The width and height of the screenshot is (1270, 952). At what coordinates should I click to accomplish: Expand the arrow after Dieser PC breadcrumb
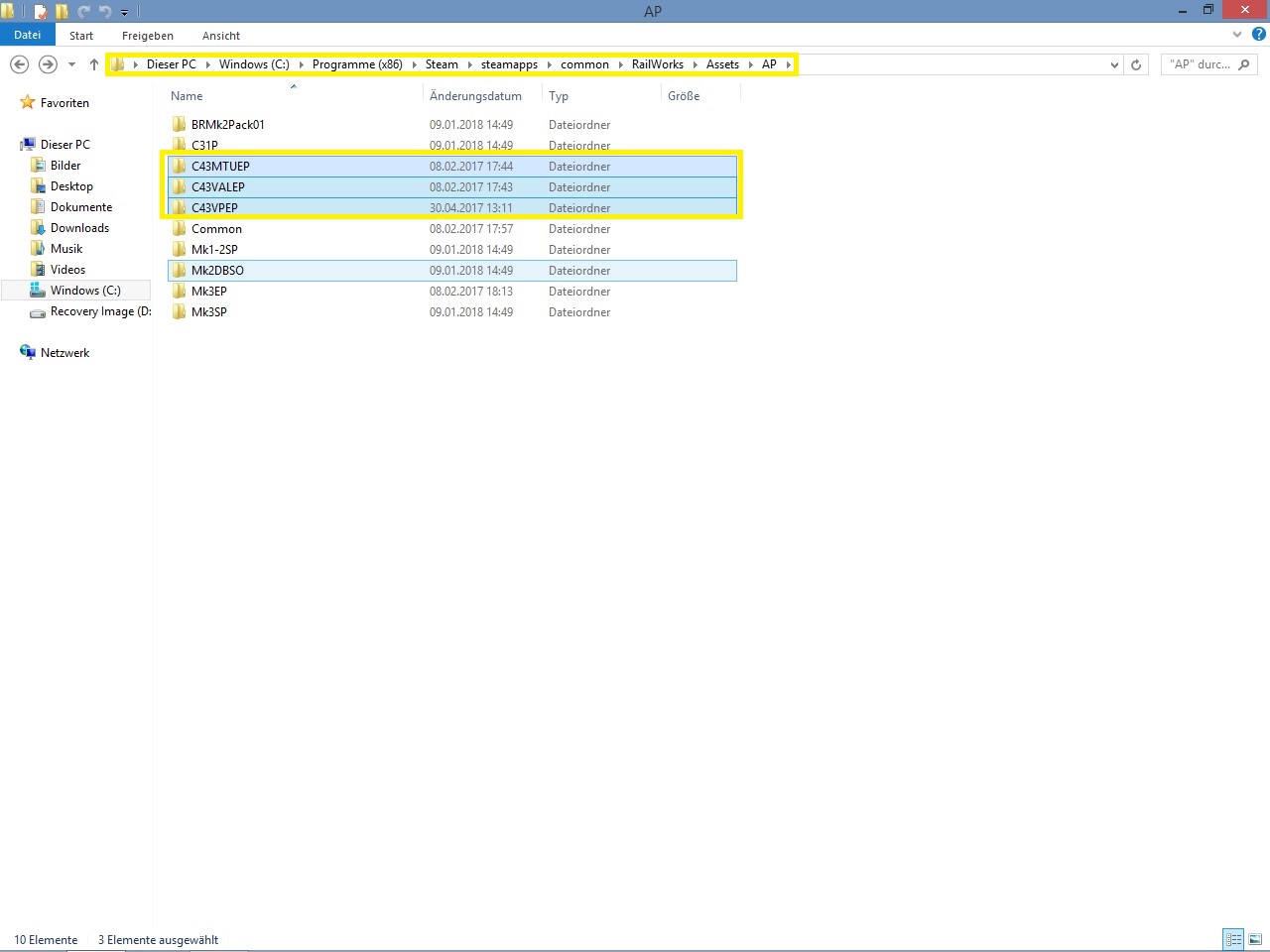[207, 64]
